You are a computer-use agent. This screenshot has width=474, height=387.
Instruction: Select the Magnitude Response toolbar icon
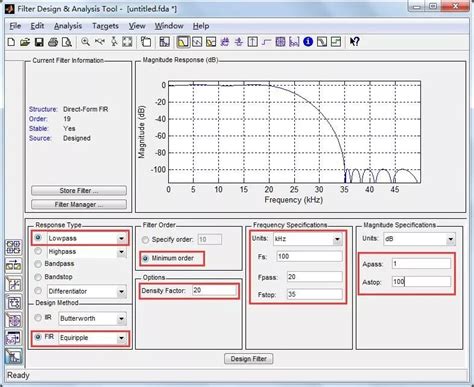tap(183, 42)
